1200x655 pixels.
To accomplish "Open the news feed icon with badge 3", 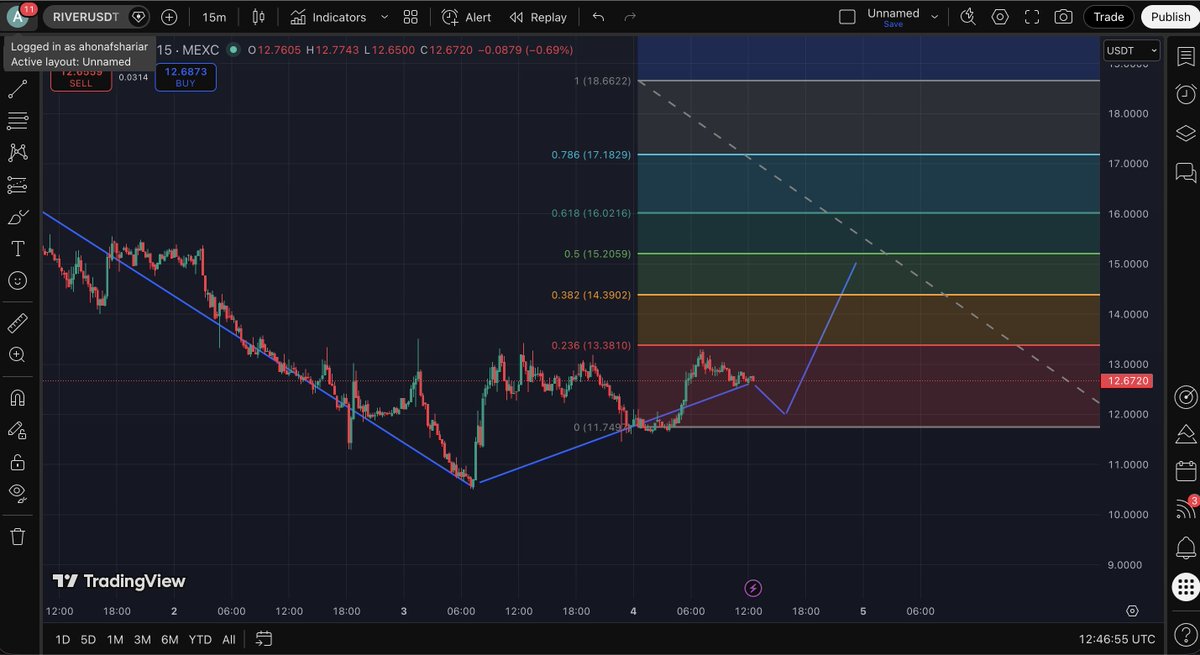I will tap(1186, 509).
